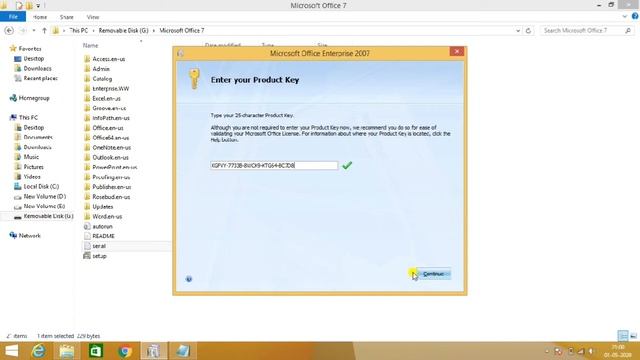Click the Quick Access Toolbar dropdown arrow
The height and width of the screenshot is (360, 640).
[38, 6]
